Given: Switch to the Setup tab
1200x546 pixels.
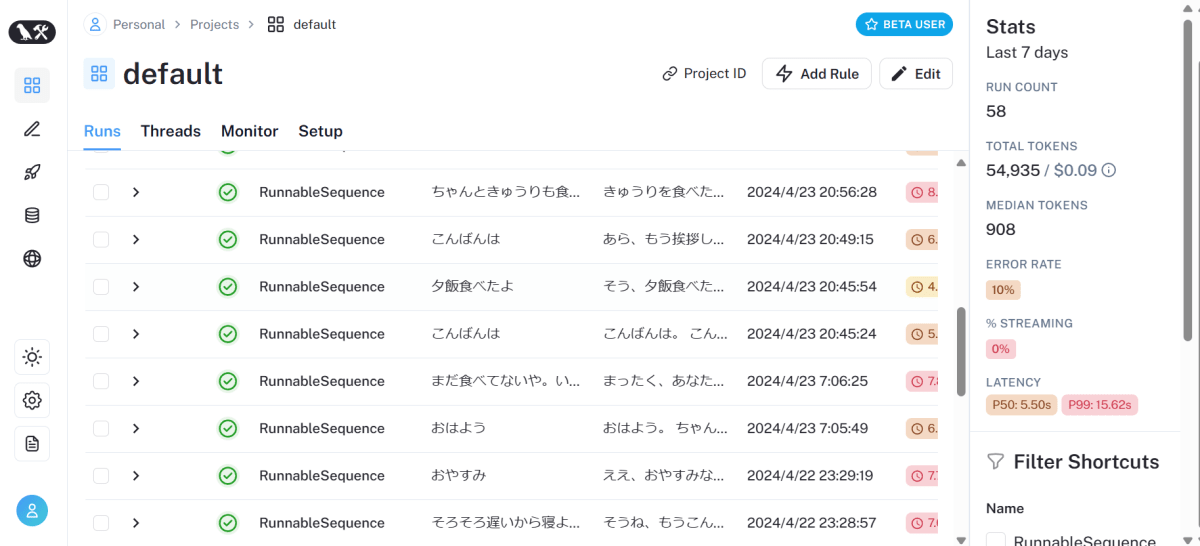Looking at the screenshot, I should (320, 131).
